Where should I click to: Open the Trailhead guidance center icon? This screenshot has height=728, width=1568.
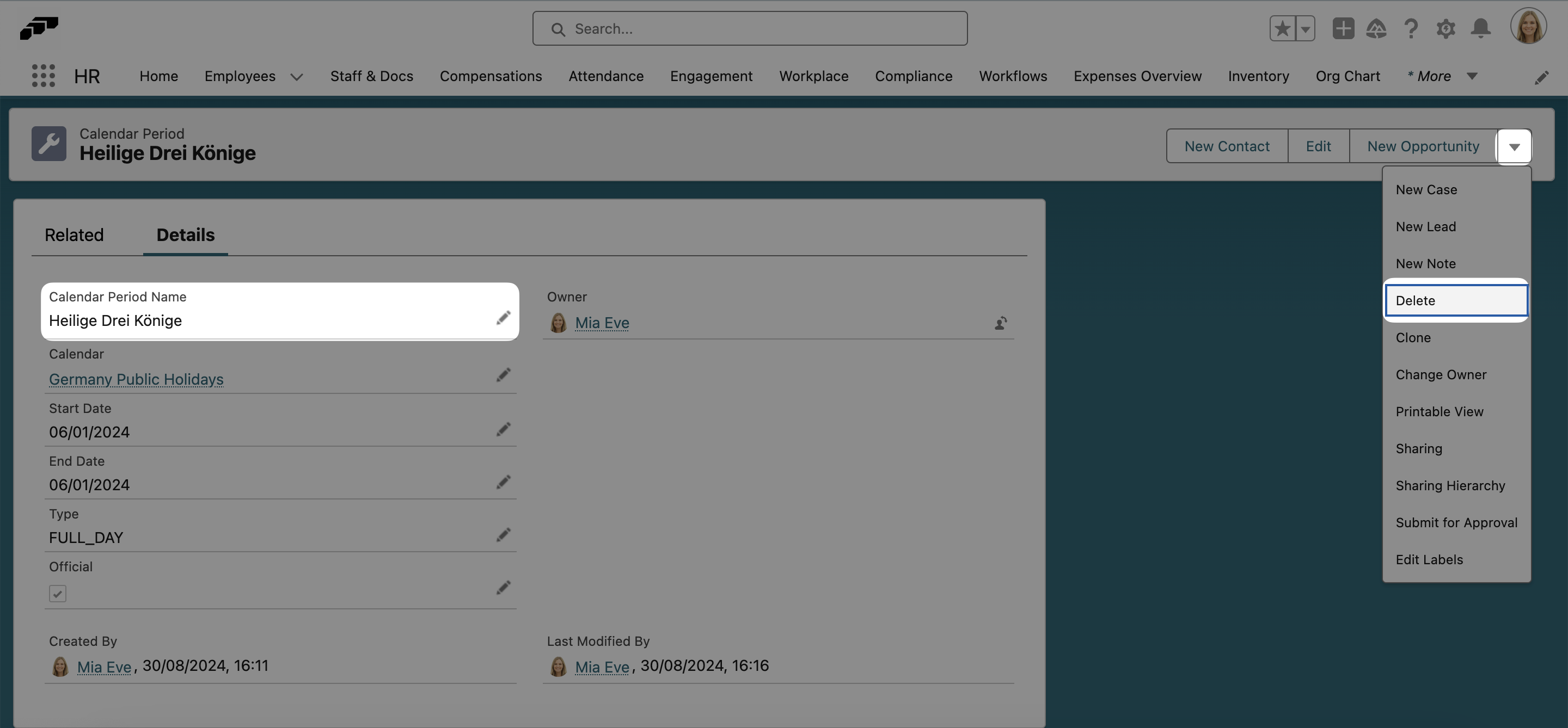[x=1377, y=28]
